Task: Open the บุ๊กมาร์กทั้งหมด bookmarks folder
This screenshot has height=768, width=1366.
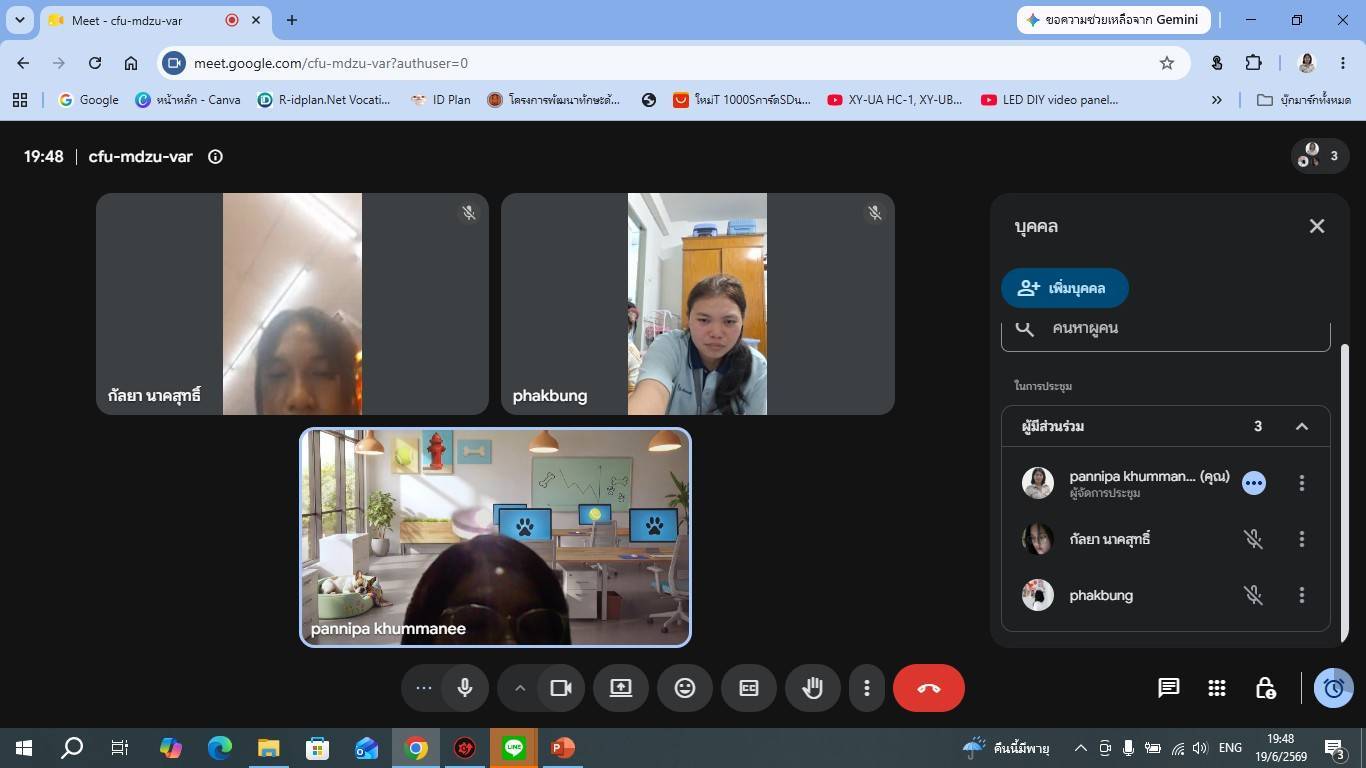Action: (1303, 100)
